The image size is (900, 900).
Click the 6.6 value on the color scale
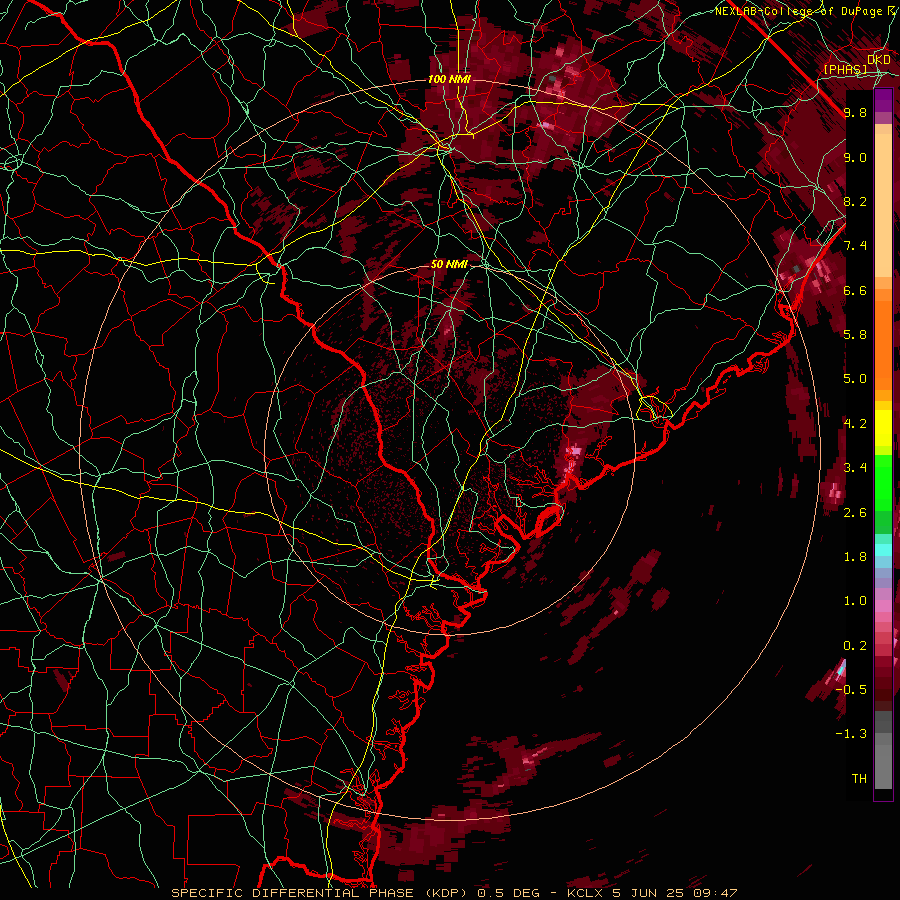coord(855,290)
